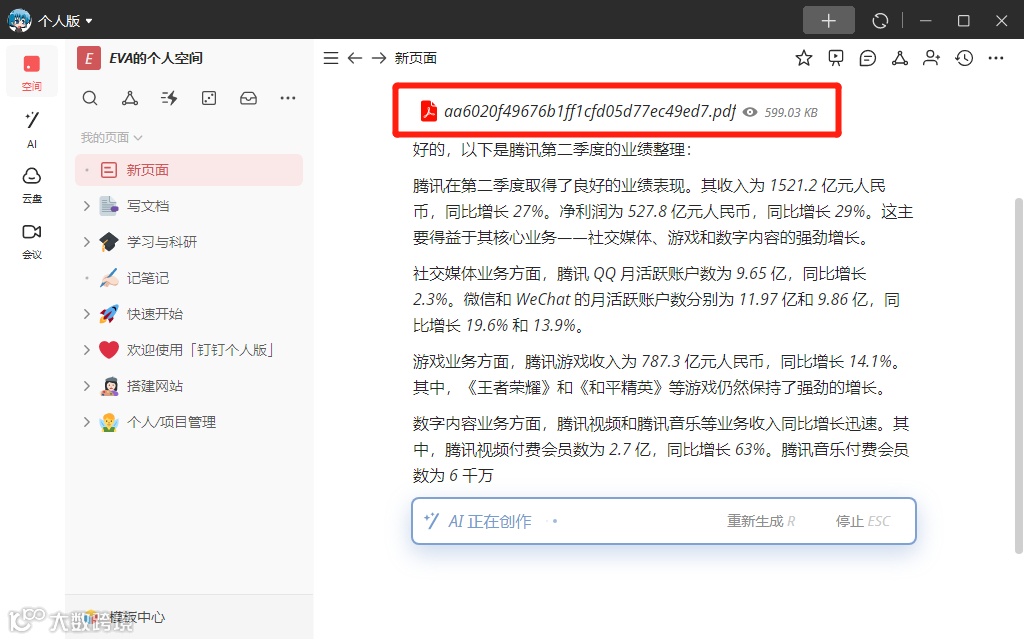The height and width of the screenshot is (640, 1024).
Task: Expand the 搭建网站 tree item
Action: coord(87,386)
